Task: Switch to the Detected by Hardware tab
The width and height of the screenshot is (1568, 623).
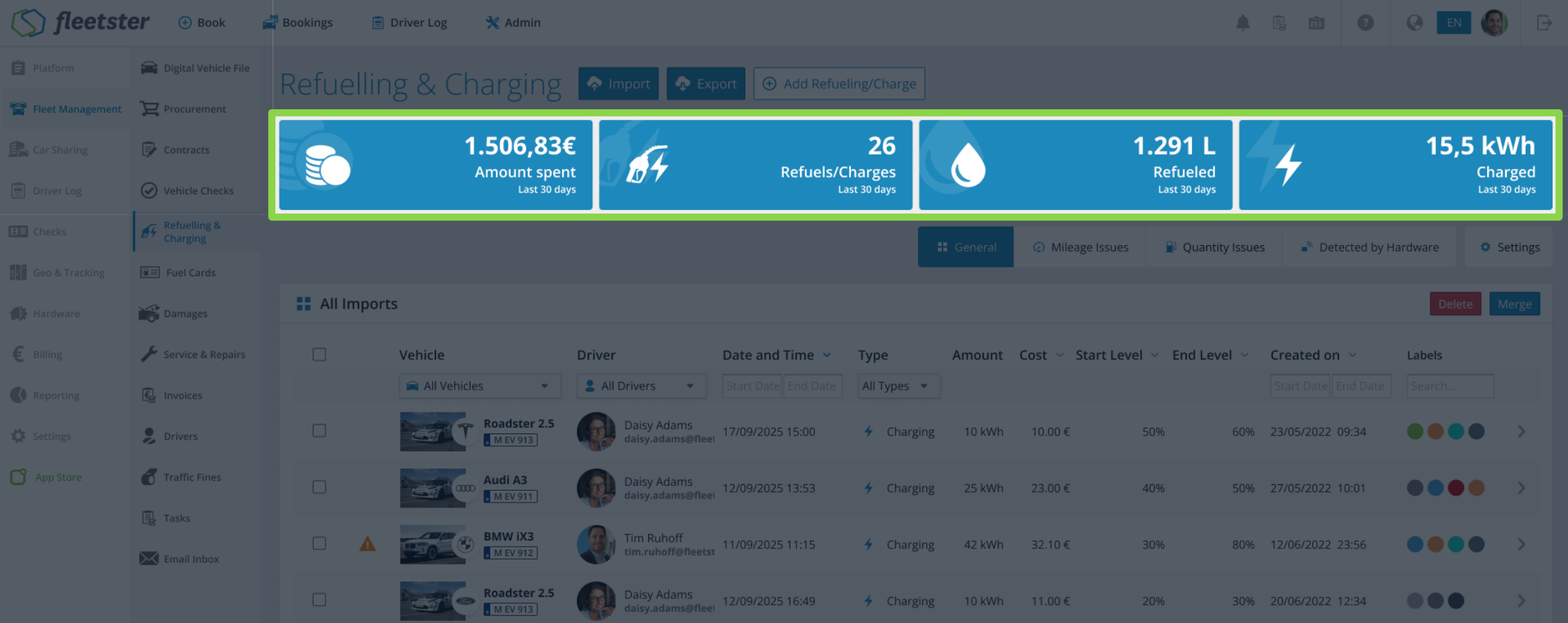Action: pos(1369,247)
